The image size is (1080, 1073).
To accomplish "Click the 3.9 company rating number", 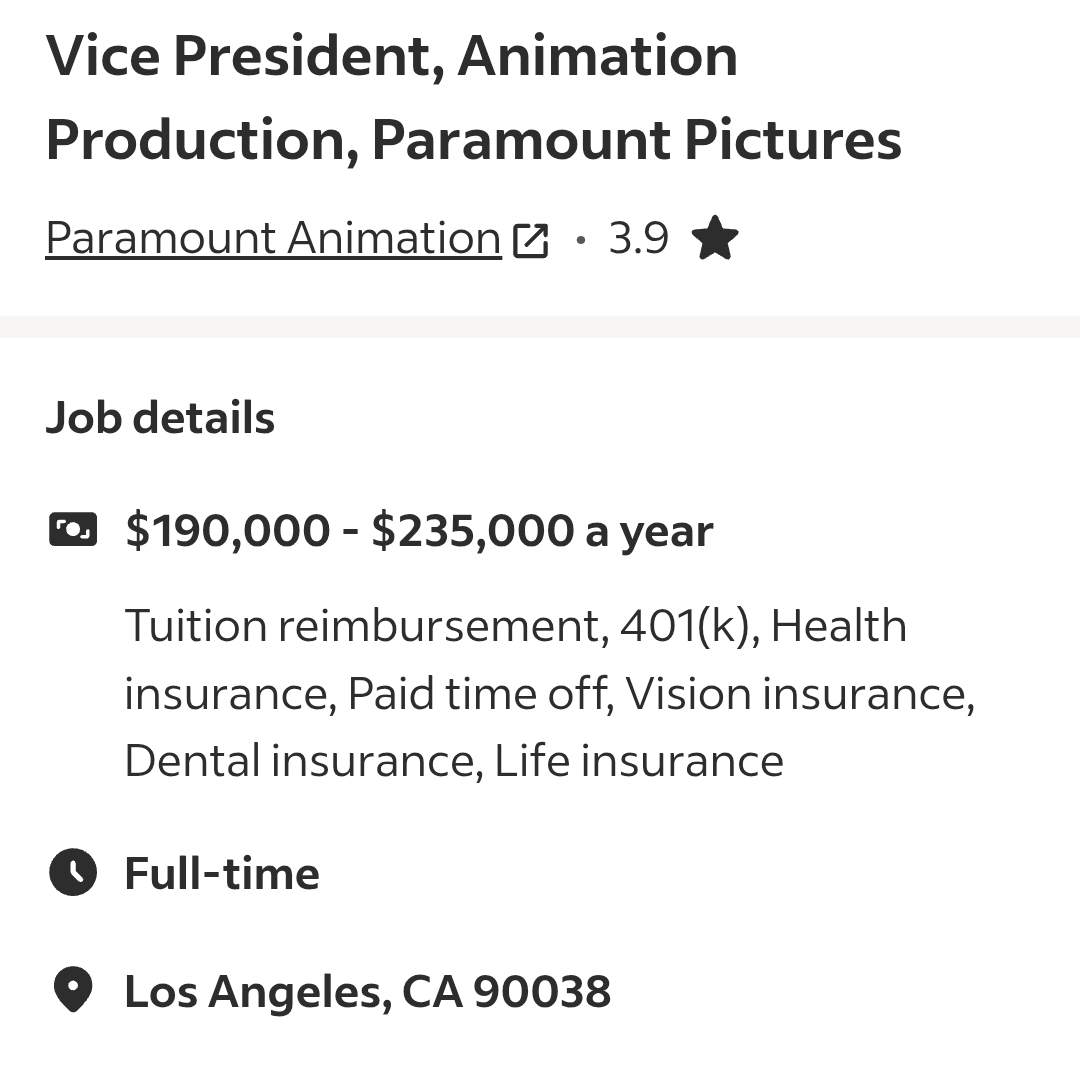I will pos(638,239).
